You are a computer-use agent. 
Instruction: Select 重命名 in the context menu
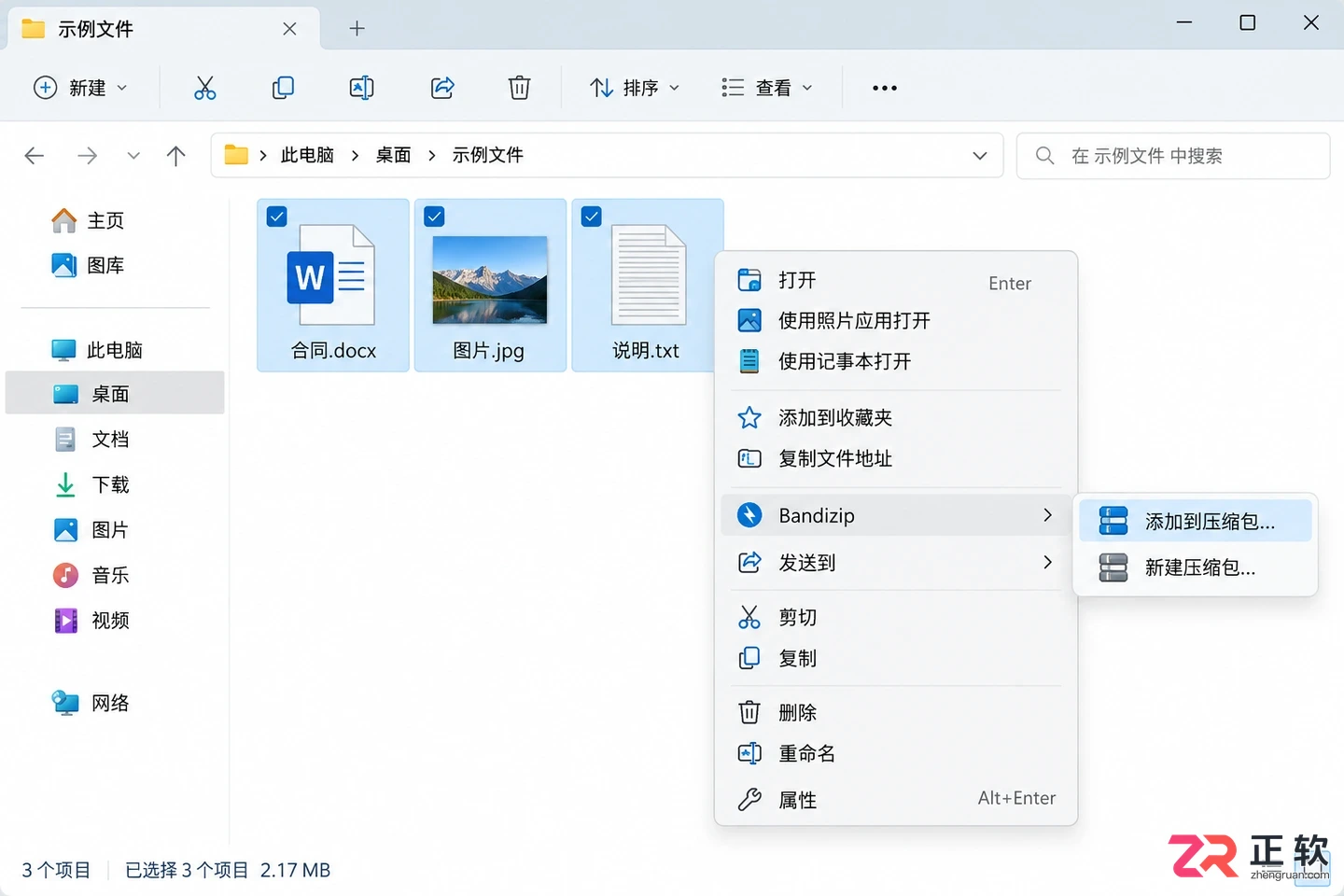tap(896, 753)
